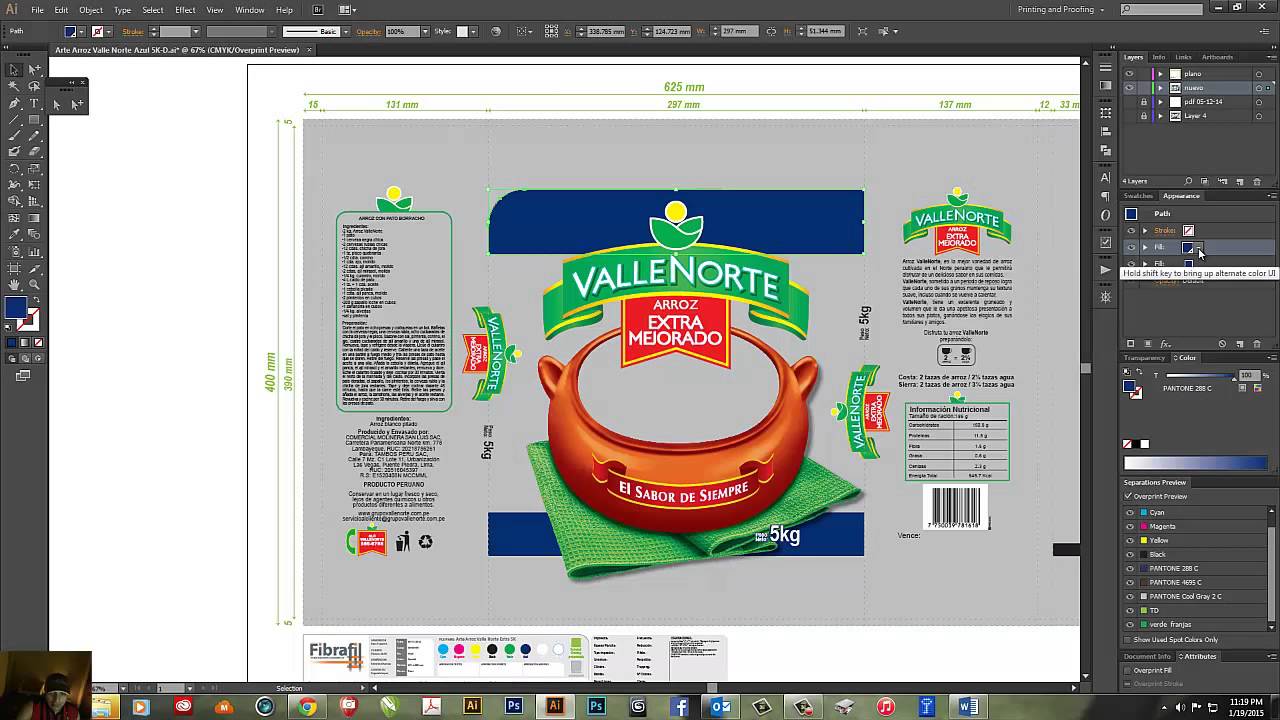Viewport: 1280px width, 720px height.
Task: Select the Line Segment tool
Action: pos(14,119)
